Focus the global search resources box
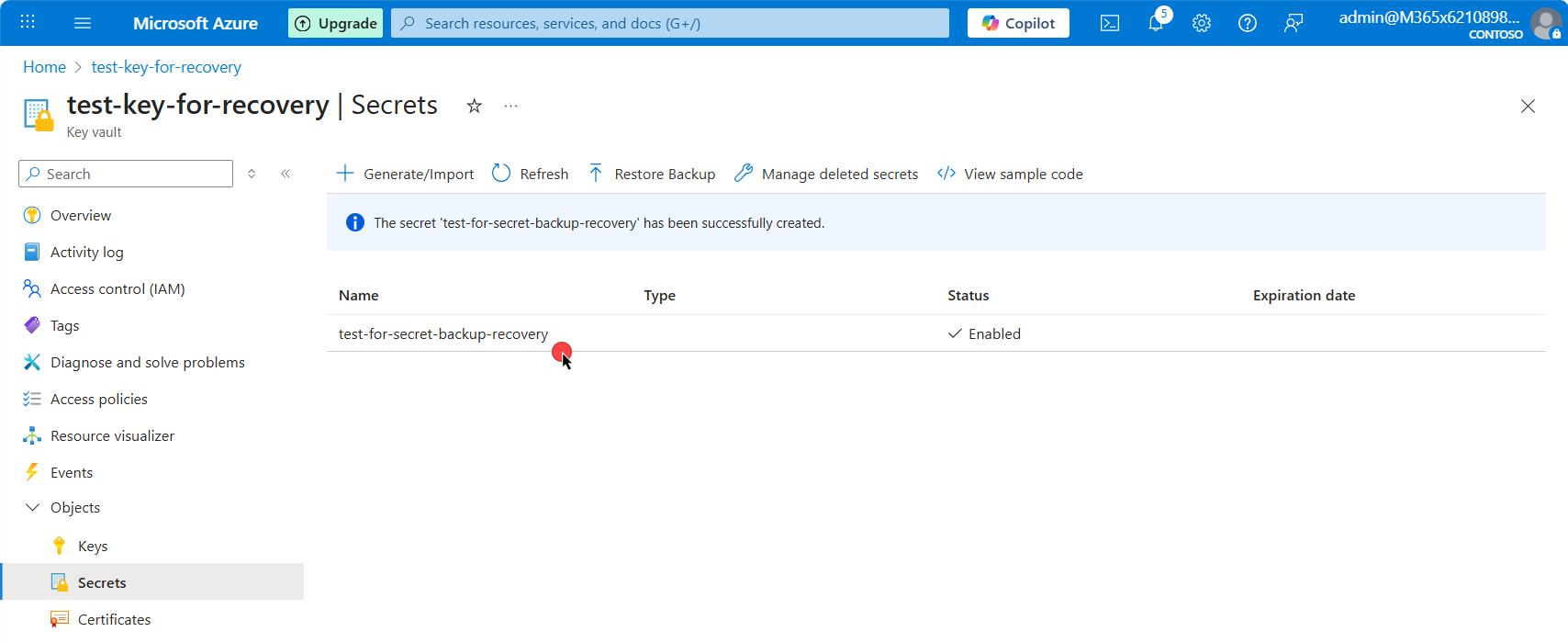 670,23
